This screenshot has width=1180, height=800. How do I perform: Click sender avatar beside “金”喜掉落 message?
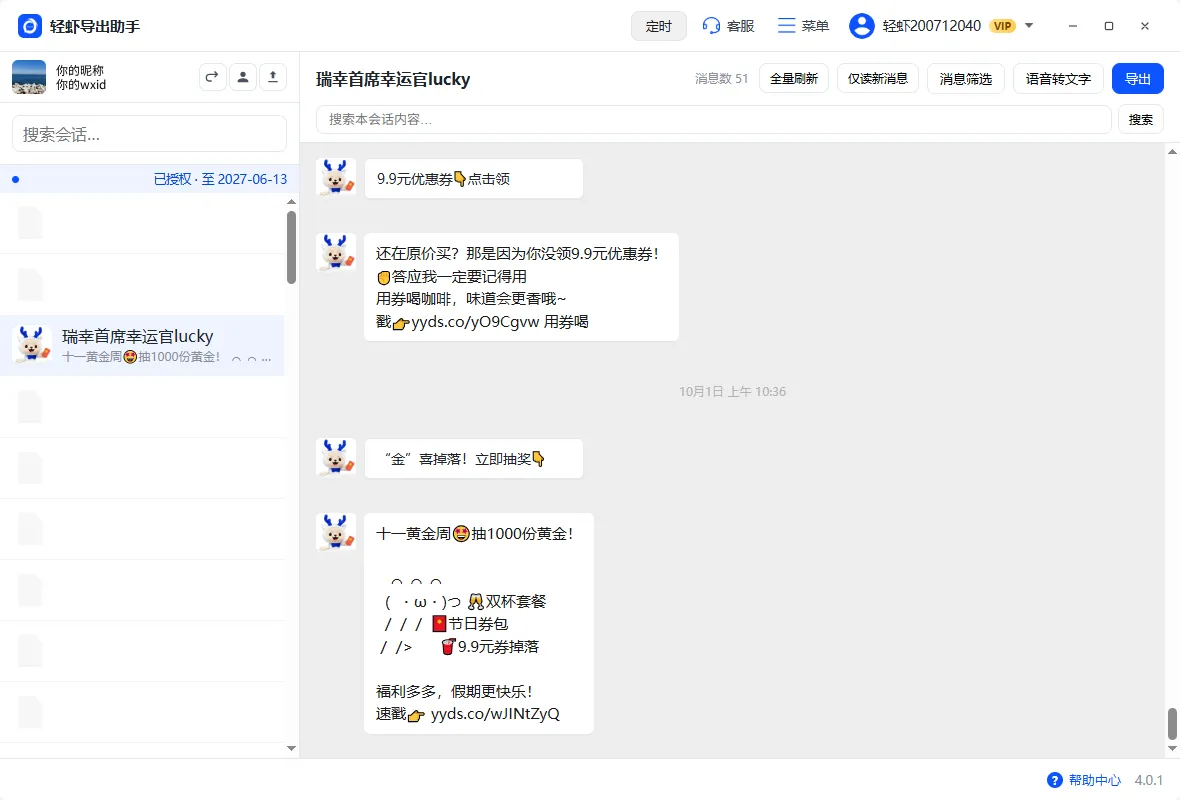point(336,458)
